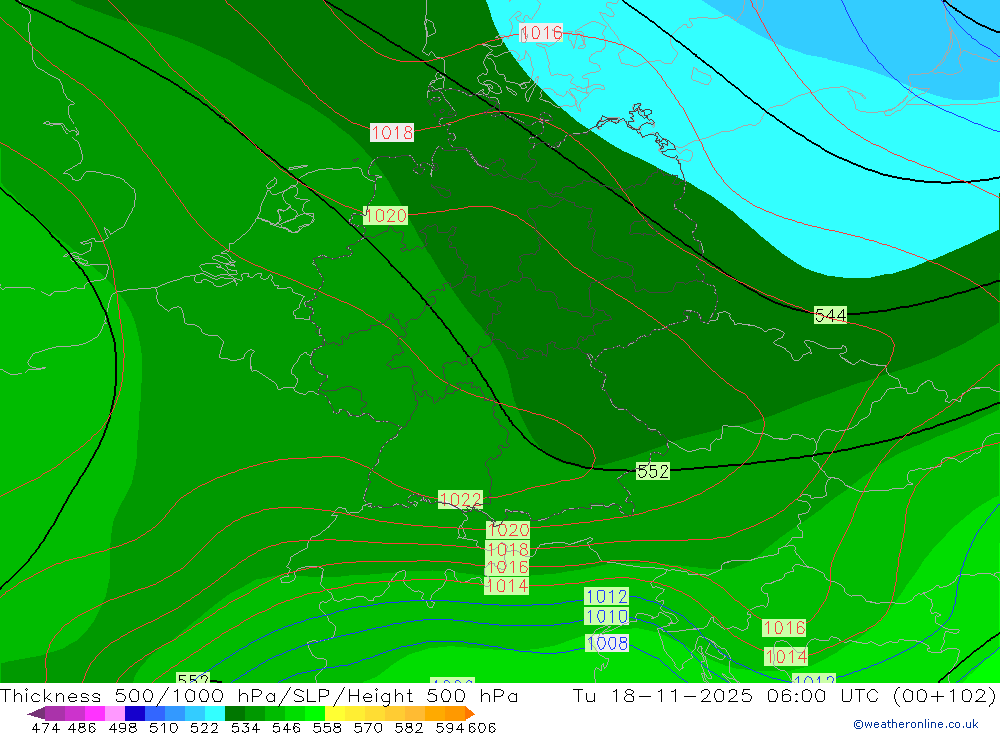
Task: Click the 544 height contour label
Action: pyautogui.click(x=830, y=315)
